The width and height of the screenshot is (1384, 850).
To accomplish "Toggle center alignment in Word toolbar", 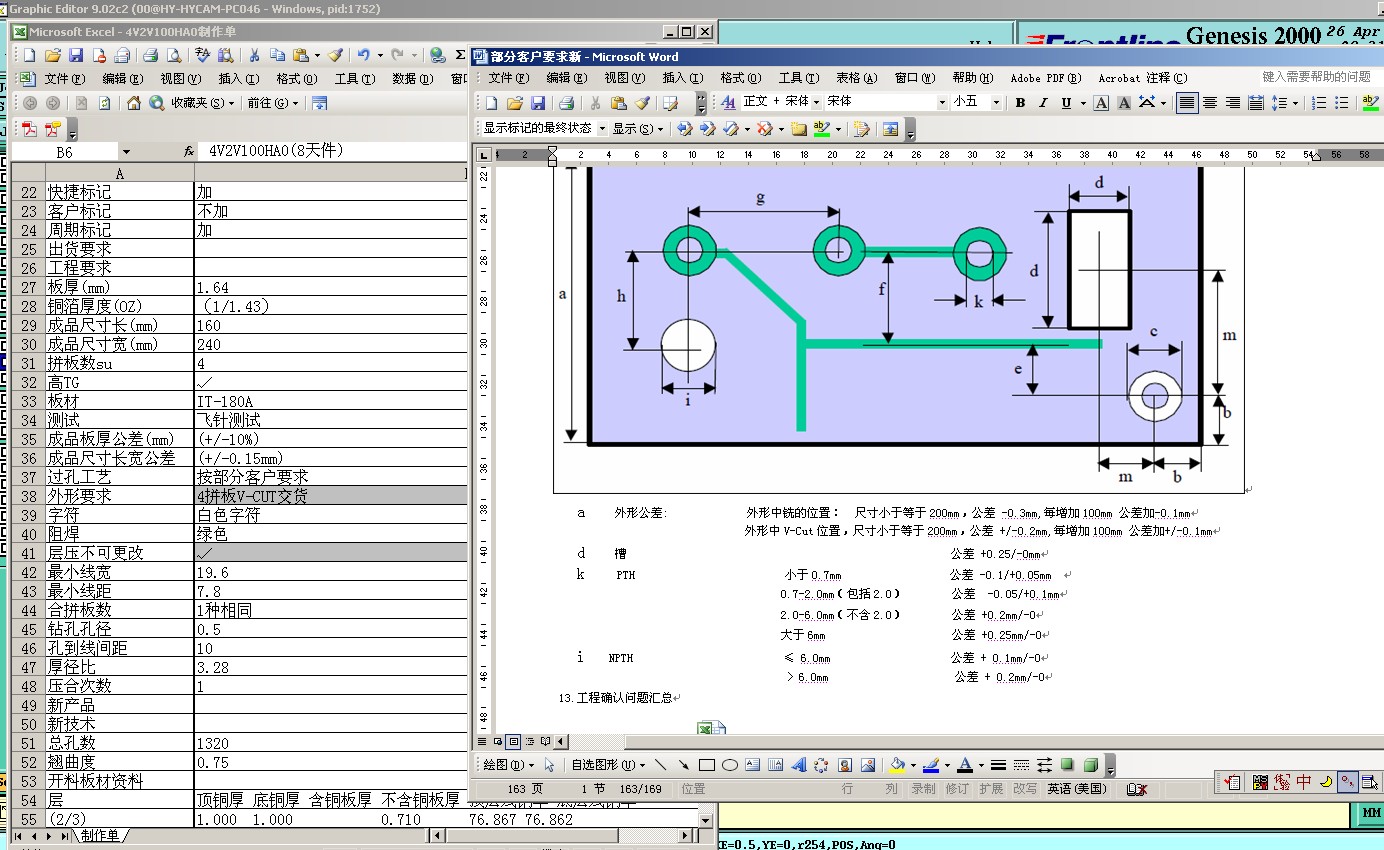I will click(1210, 102).
